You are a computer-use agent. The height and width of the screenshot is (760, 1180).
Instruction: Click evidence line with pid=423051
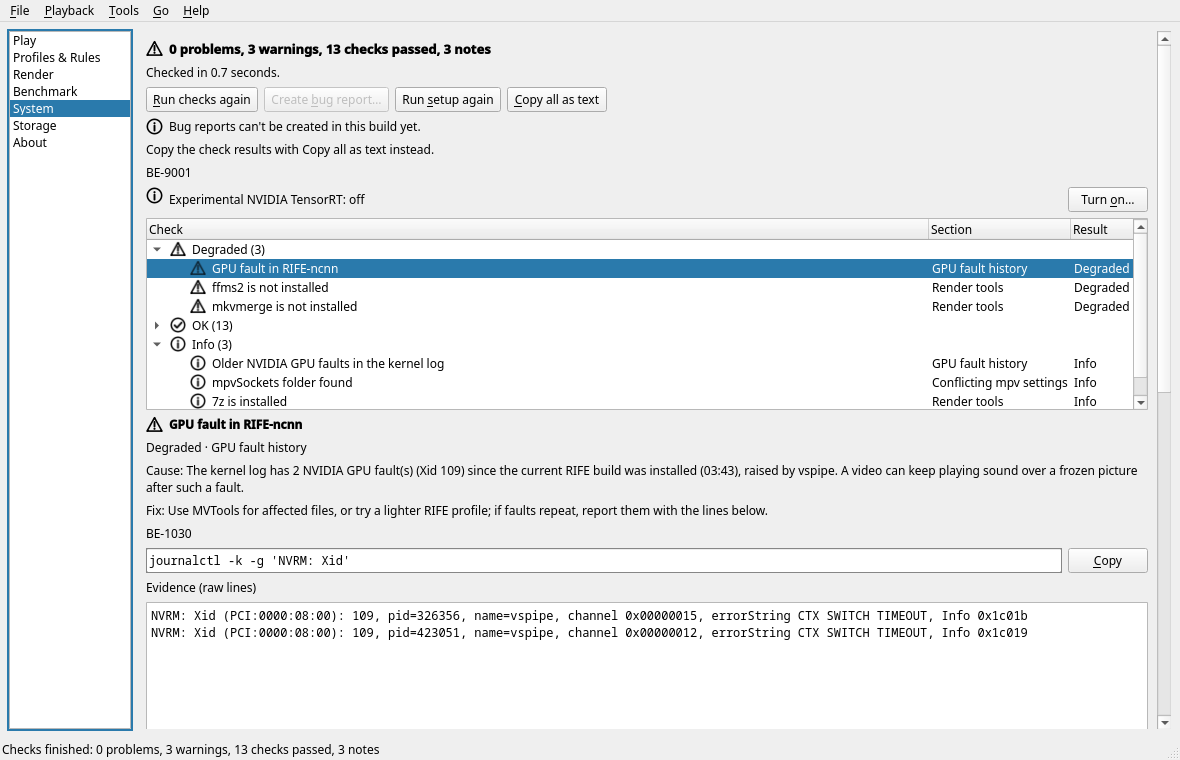(x=589, y=633)
